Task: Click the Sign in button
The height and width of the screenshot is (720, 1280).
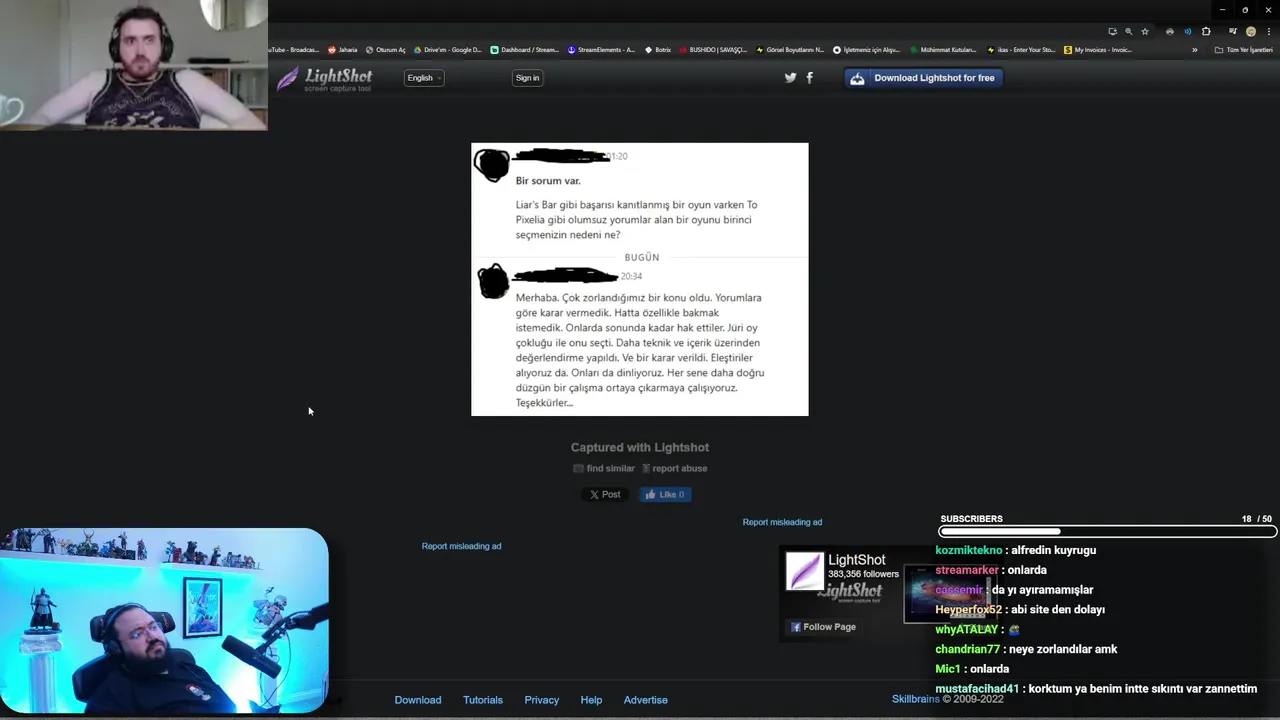Action: pyautogui.click(x=527, y=78)
